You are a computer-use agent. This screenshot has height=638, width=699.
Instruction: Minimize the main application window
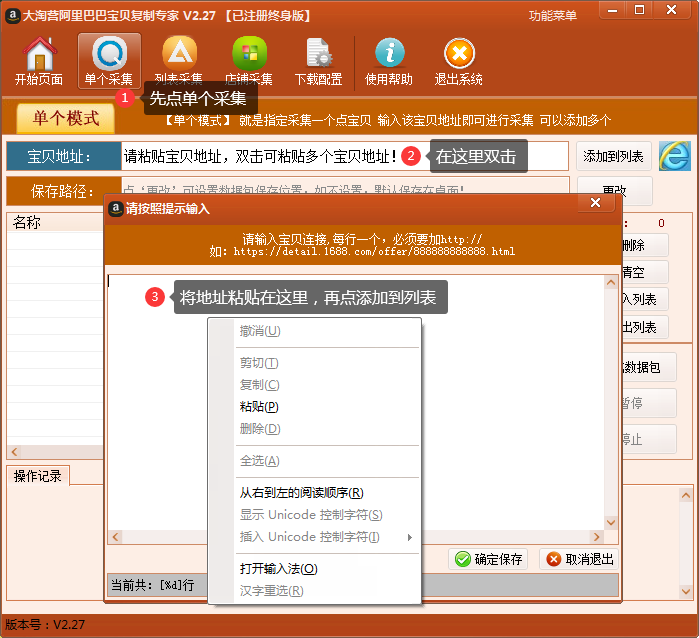(x=613, y=10)
